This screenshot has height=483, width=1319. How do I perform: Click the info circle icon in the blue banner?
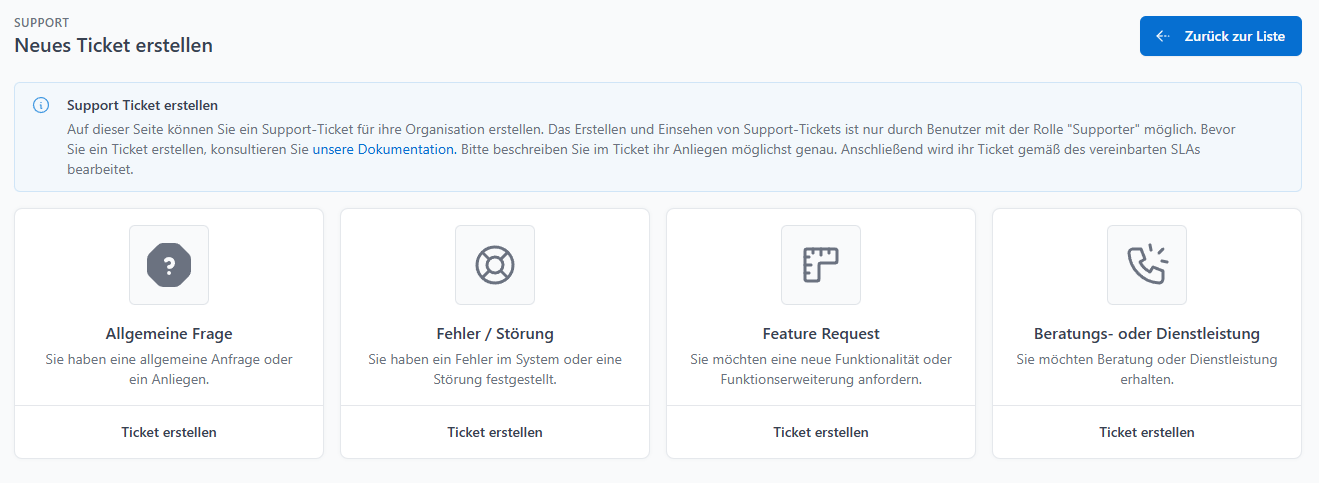click(41, 105)
